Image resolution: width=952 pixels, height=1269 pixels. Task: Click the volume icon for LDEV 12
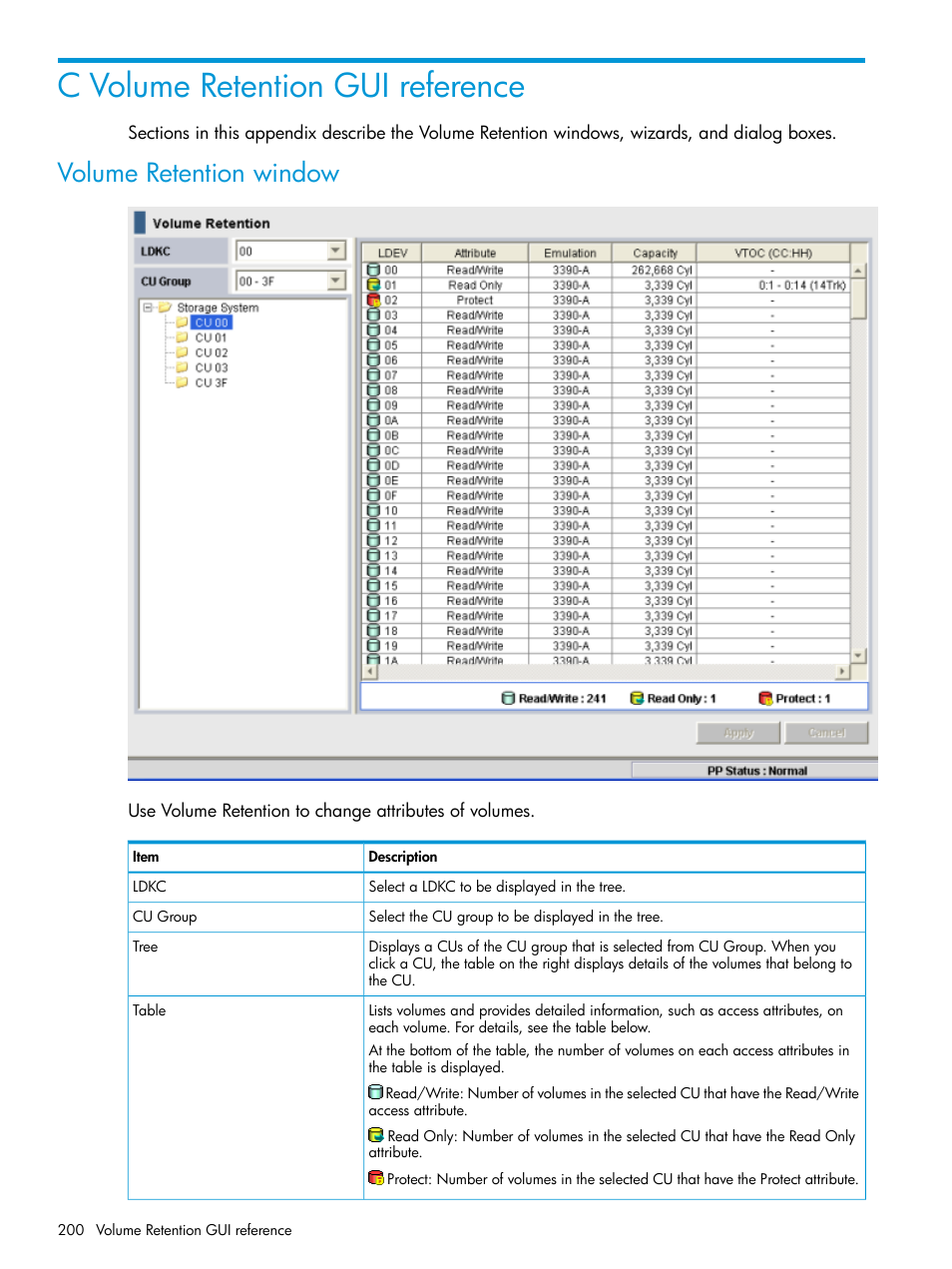coord(373,540)
